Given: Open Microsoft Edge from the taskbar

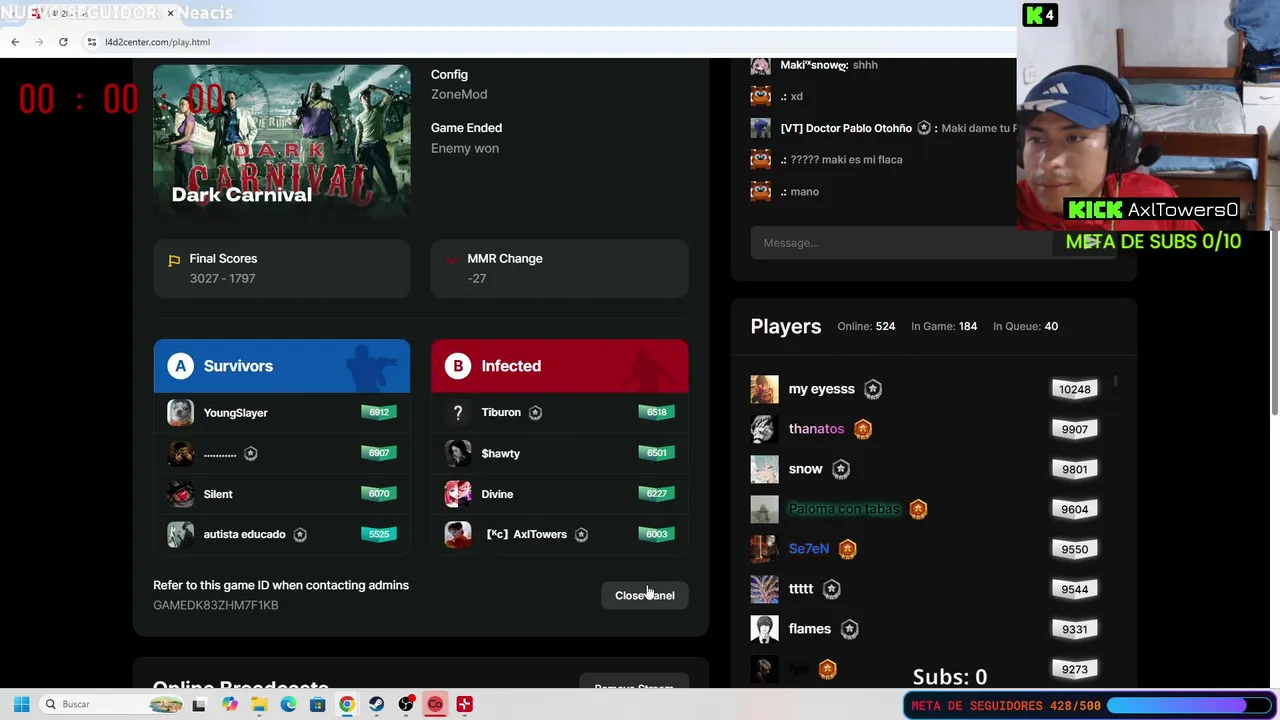Looking at the screenshot, I should [x=288, y=704].
